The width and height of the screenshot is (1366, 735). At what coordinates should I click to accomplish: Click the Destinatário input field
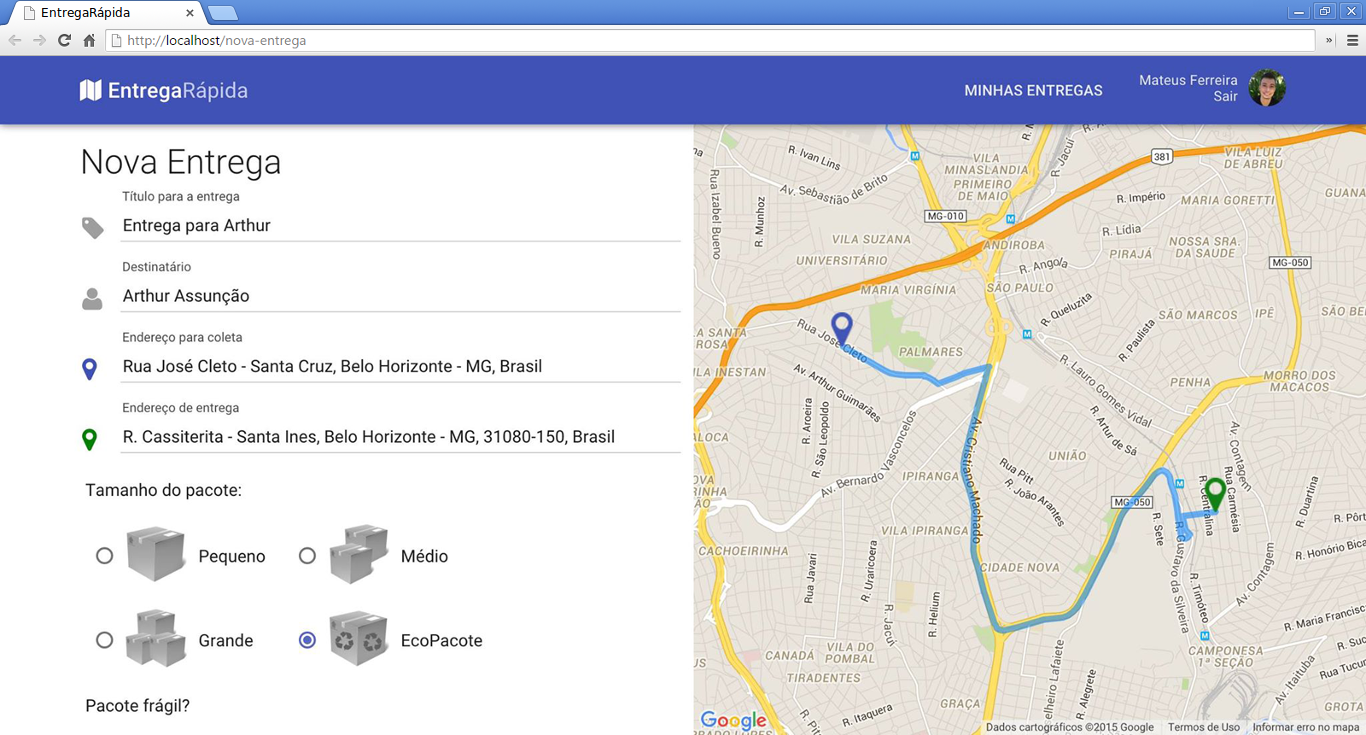[x=401, y=296]
